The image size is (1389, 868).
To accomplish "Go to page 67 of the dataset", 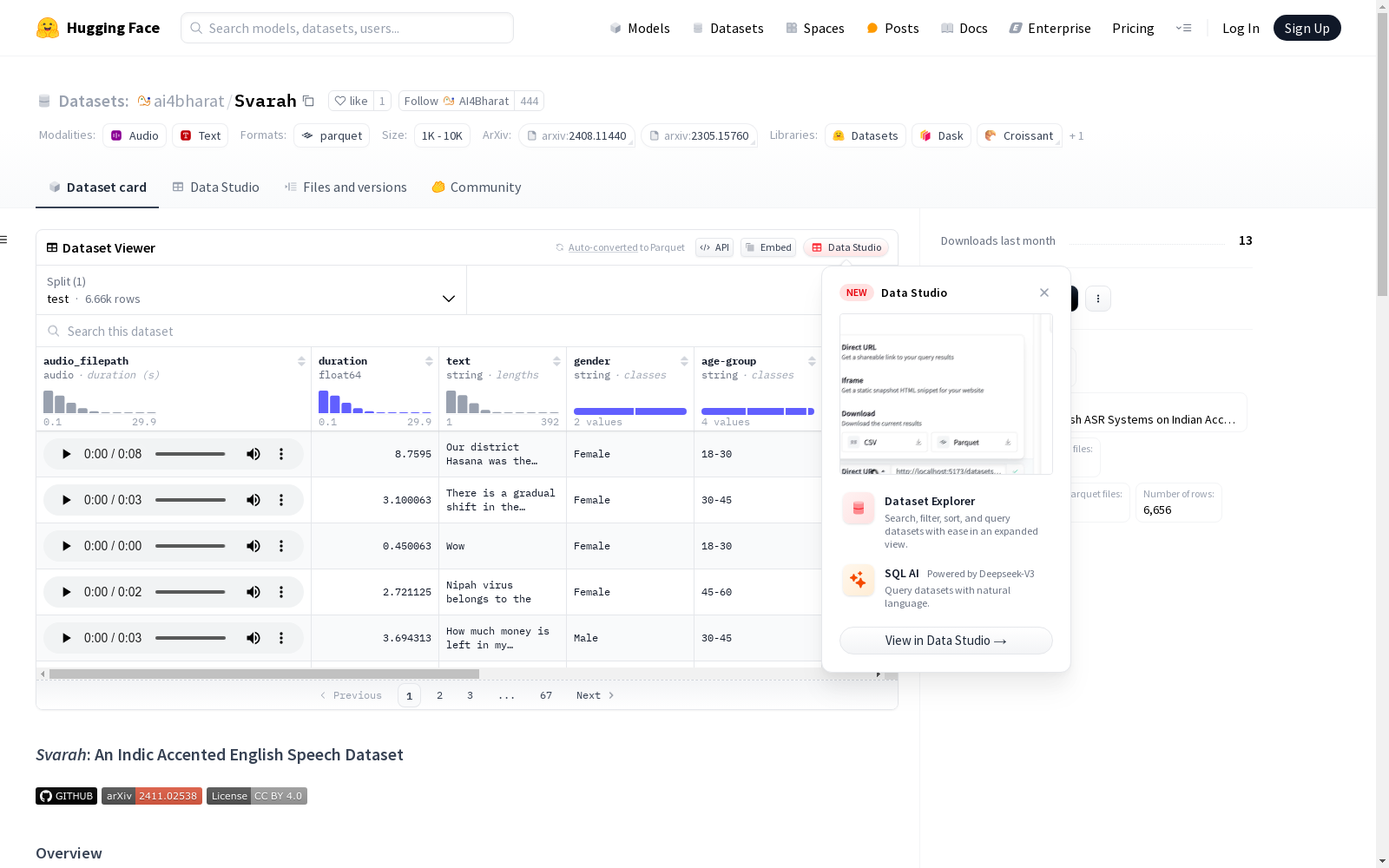I will pos(546,695).
